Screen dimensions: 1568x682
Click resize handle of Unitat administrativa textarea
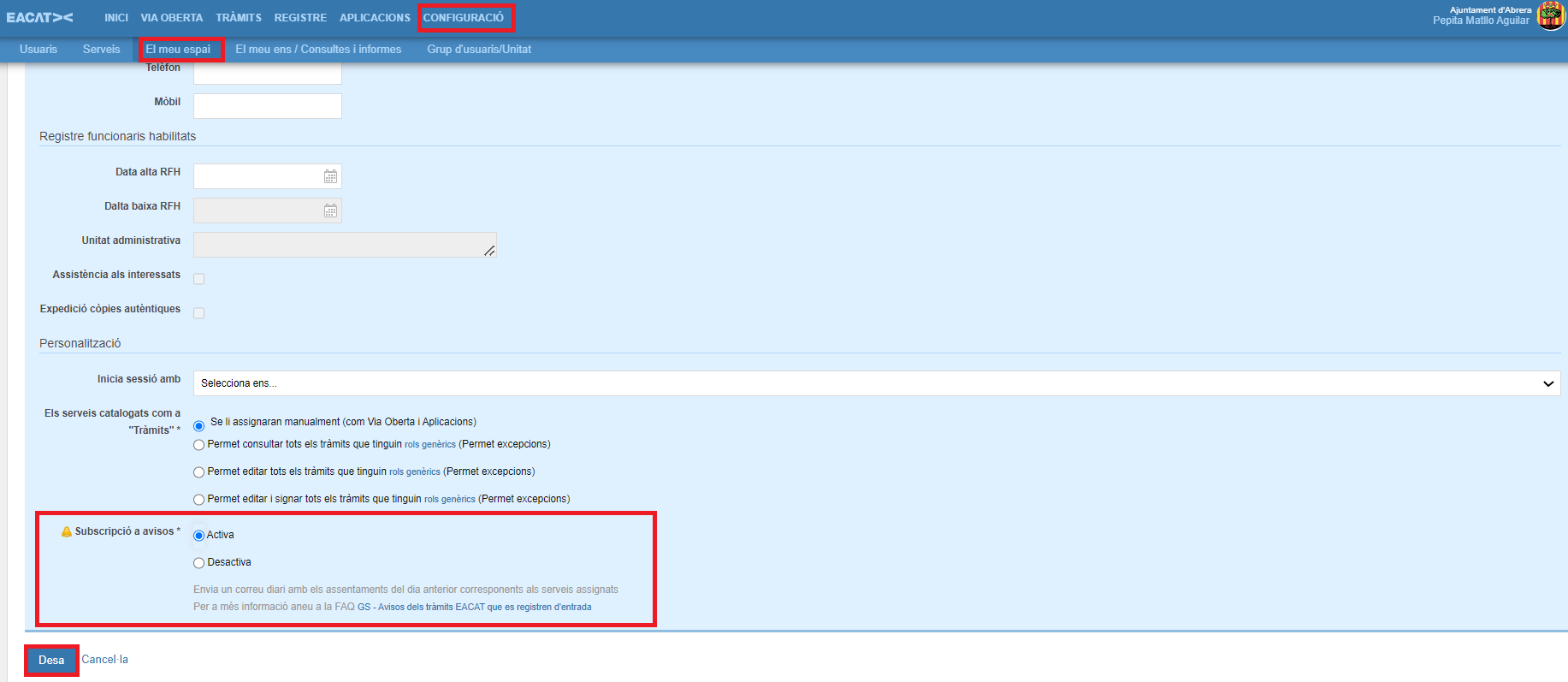pyautogui.click(x=489, y=251)
